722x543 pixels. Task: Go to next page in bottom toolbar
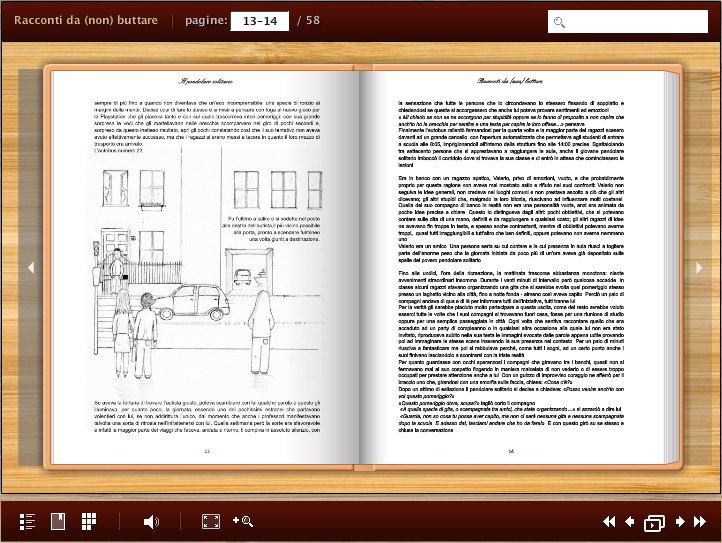[x=680, y=521]
